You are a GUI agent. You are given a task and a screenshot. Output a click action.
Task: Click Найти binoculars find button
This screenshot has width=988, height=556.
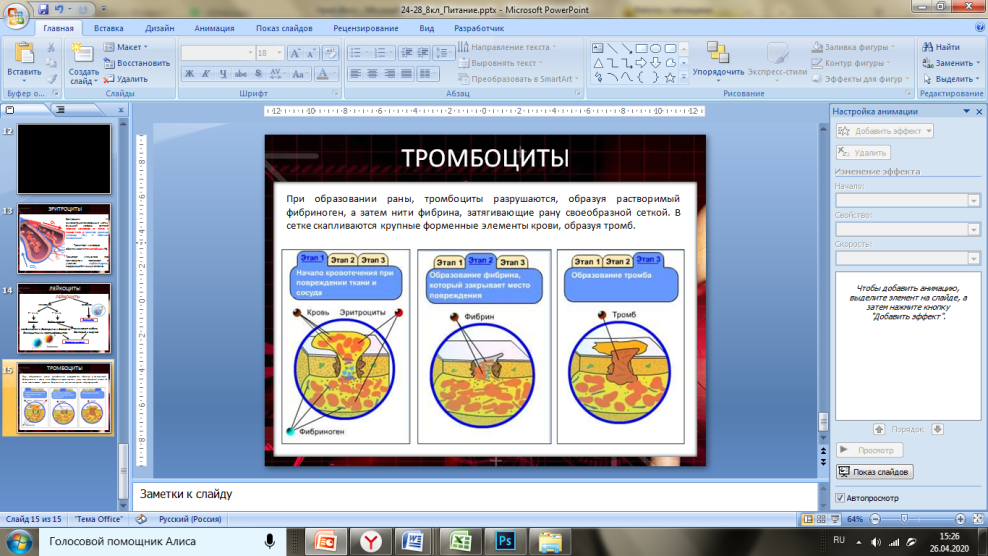(x=940, y=47)
